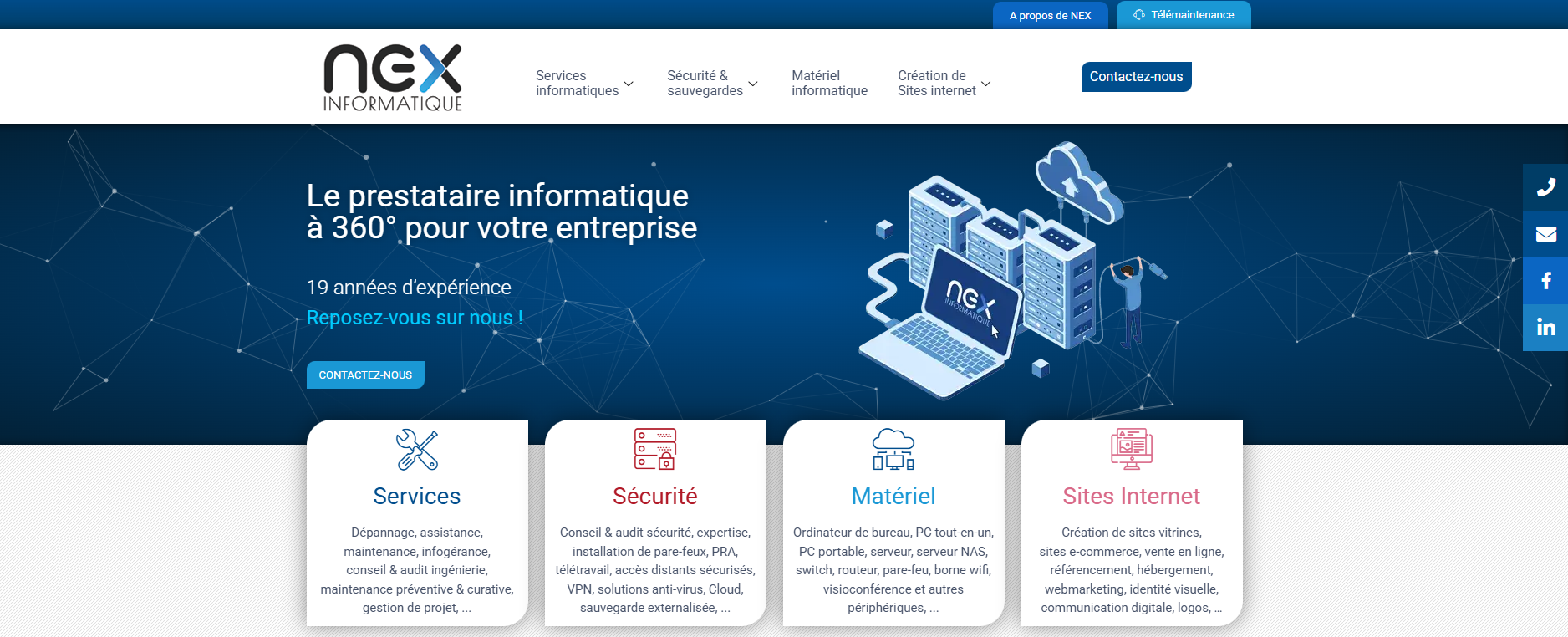Click the phone icon in the side bar
The height and width of the screenshot is (637, 1568).
click(x=1545, y=187)
